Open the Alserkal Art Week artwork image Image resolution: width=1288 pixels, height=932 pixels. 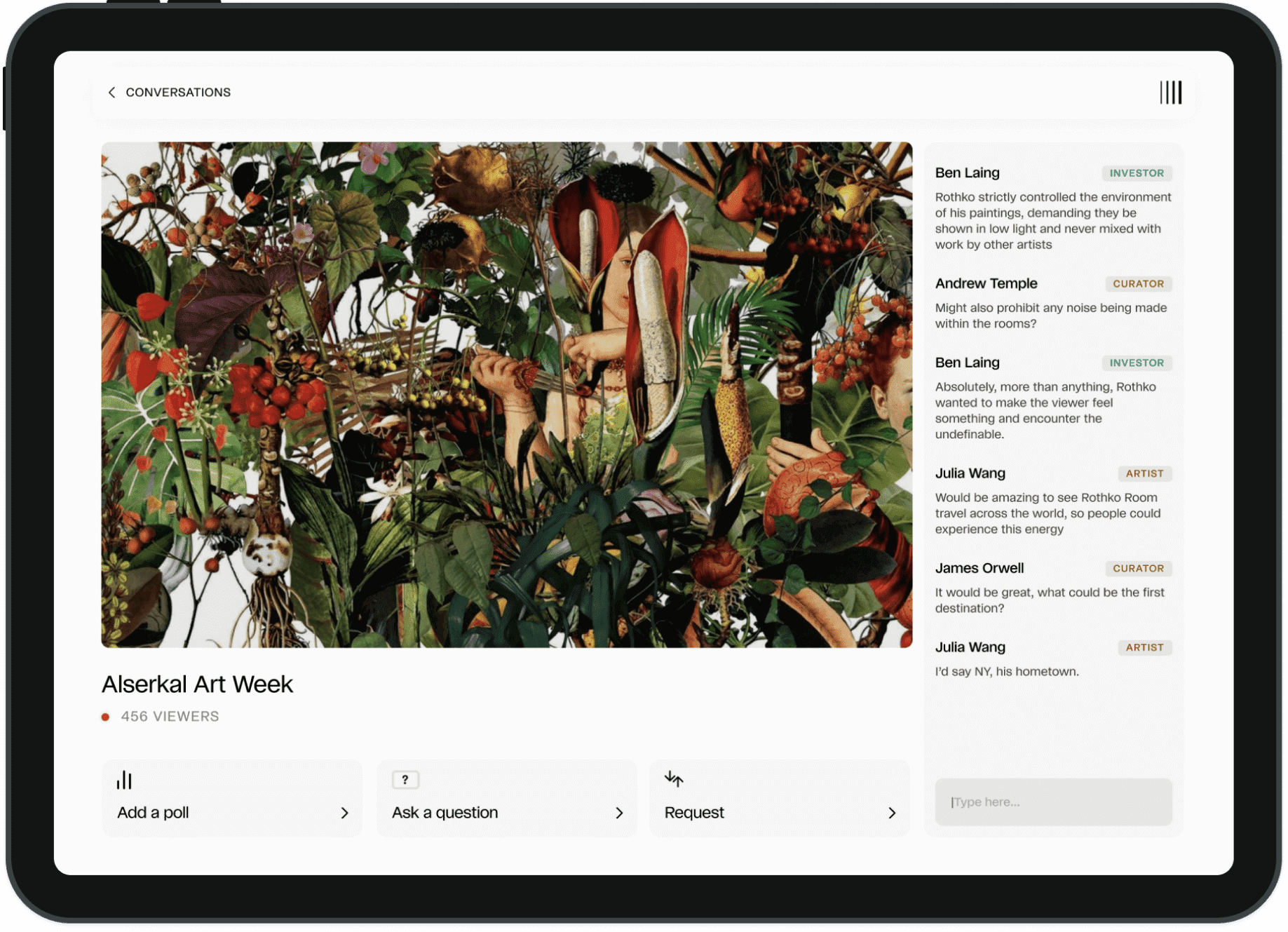[507, 395]
